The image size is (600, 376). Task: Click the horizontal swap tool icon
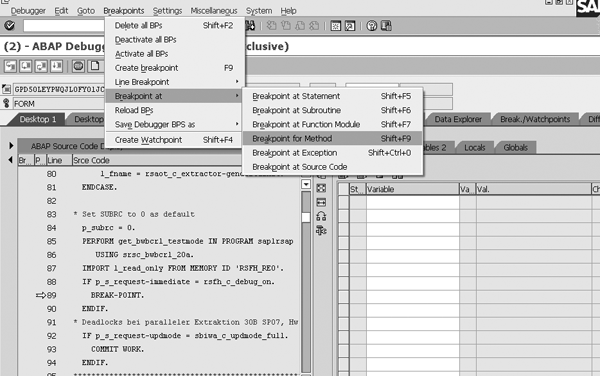(321, 202)
